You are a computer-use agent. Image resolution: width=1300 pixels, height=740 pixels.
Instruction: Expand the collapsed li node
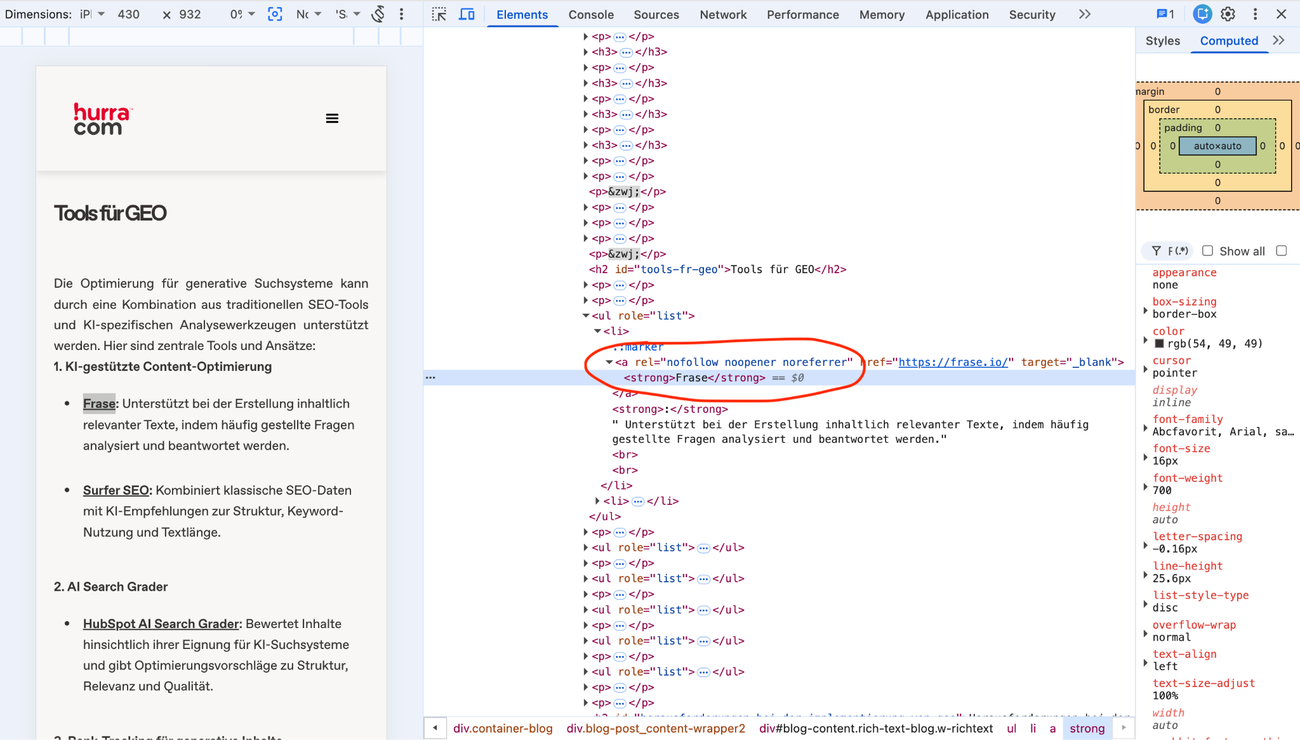coord(598,501)
